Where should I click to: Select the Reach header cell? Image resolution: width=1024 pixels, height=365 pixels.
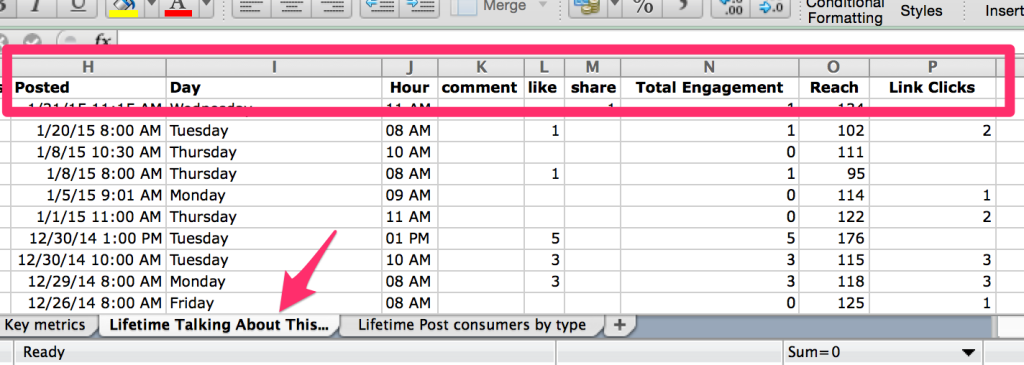834,87
